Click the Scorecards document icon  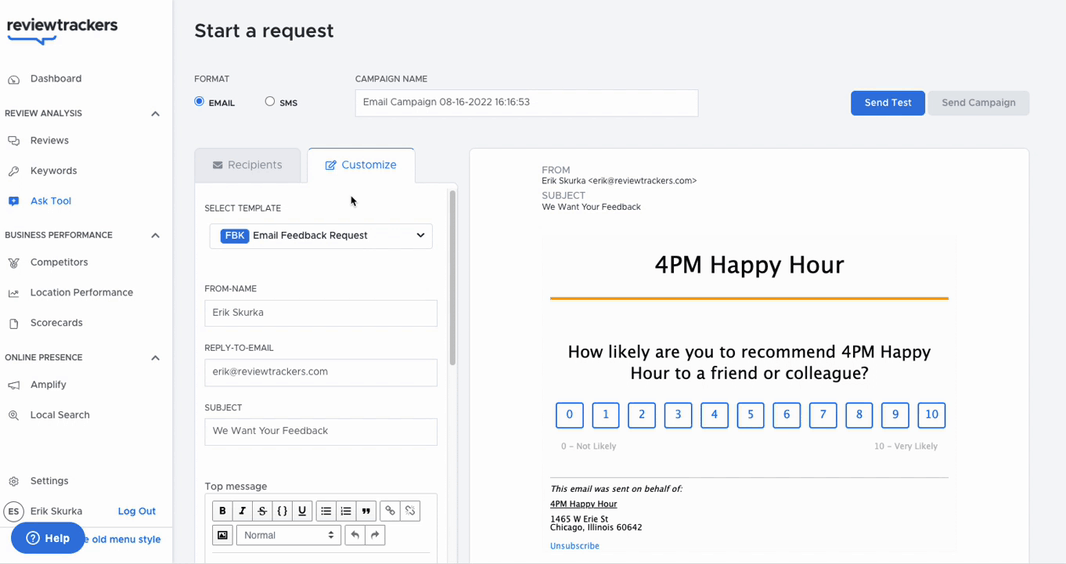tap(14, 323)
